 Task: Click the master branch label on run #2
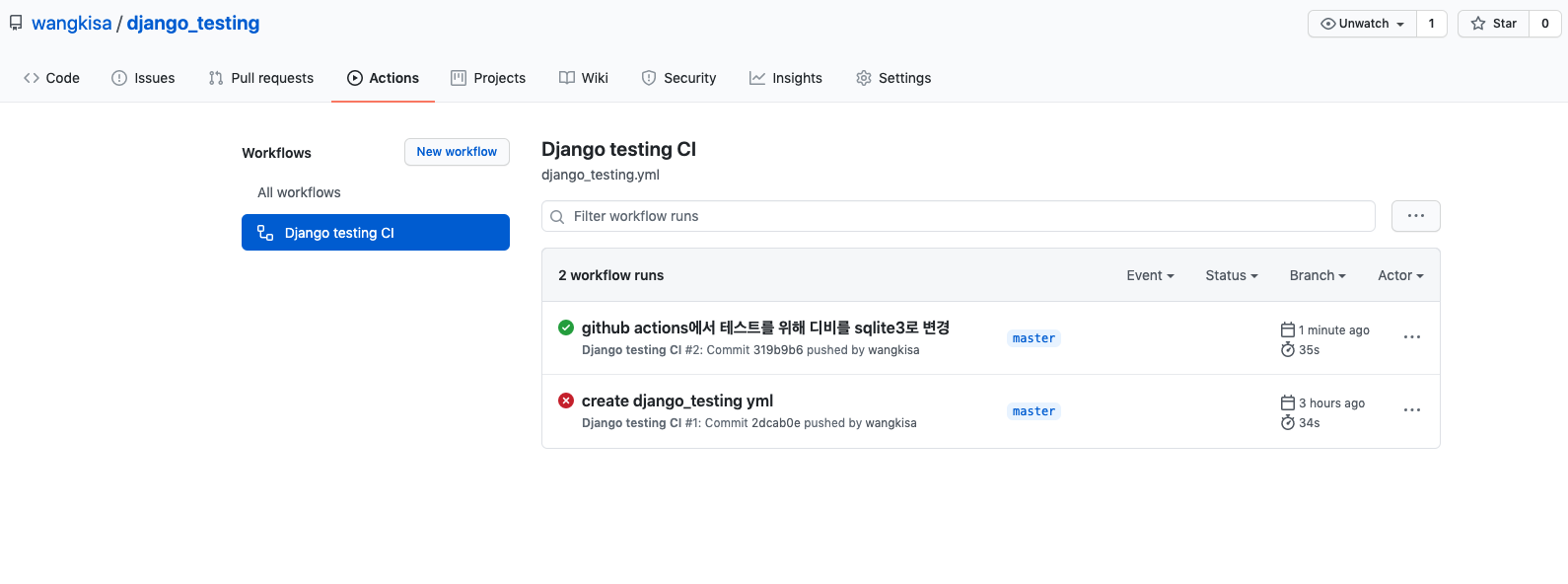pos(1033,338)
